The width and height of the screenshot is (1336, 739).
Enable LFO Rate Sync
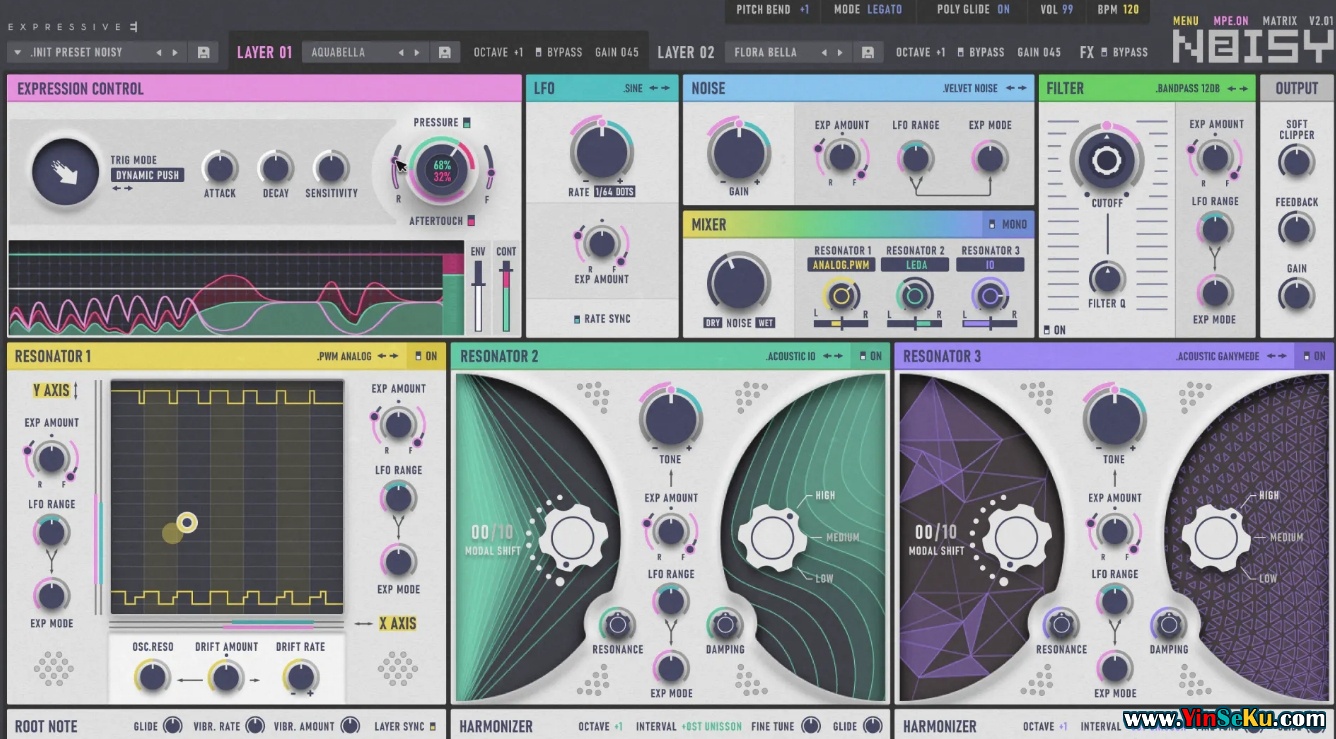point(577,319)
